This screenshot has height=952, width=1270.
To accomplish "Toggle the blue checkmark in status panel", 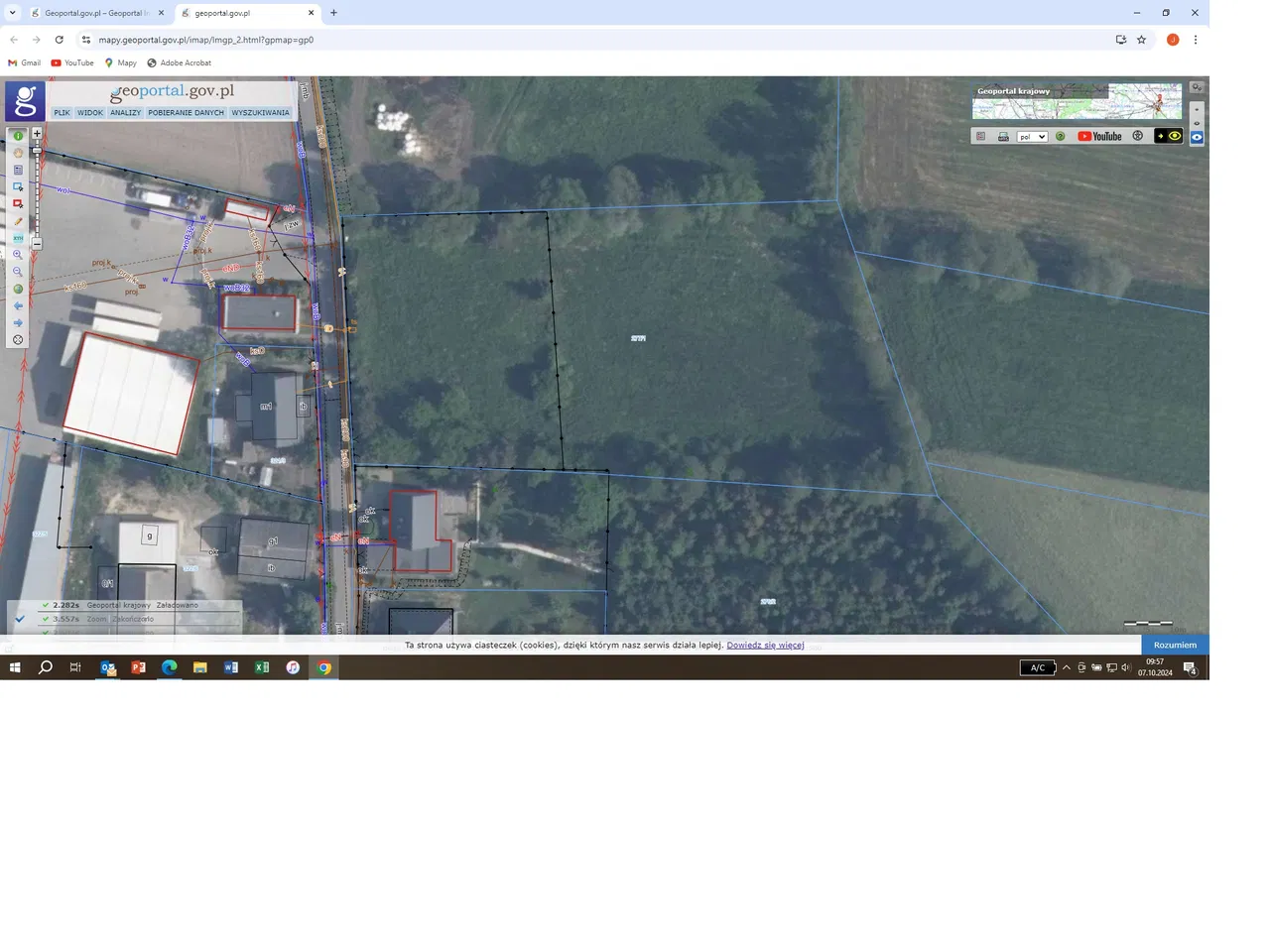I will (20, 619).
